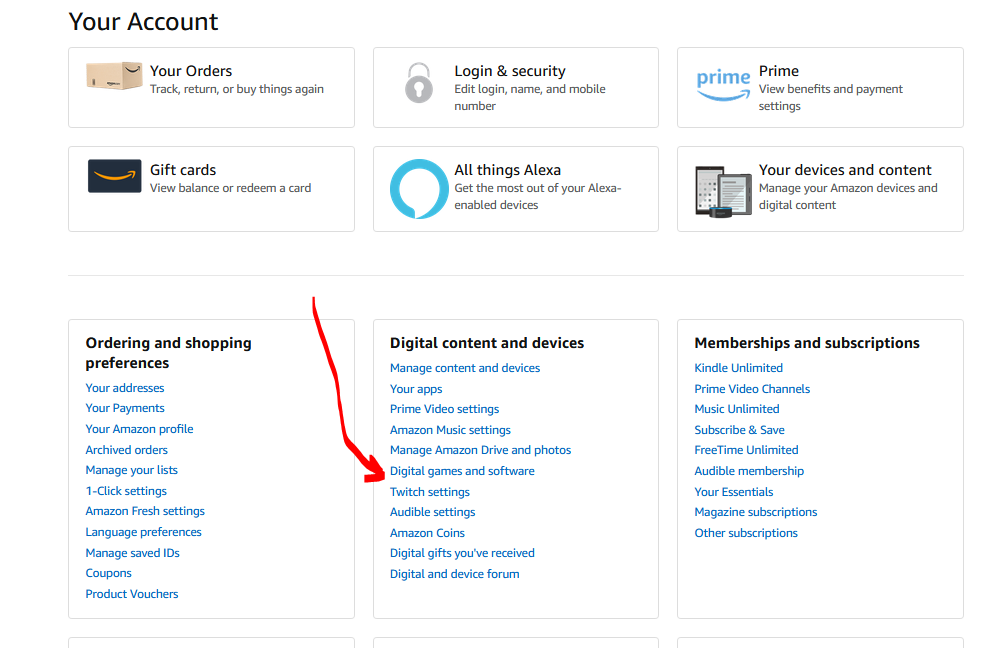Open Kindle Unlimited membership link

738,368
